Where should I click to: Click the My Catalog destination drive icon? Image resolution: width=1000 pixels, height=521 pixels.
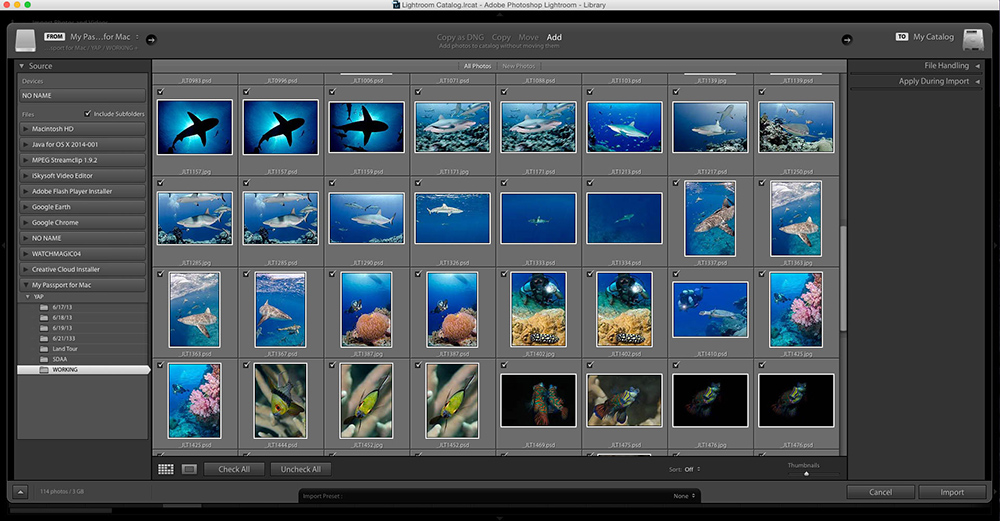(x=973, y=41)
